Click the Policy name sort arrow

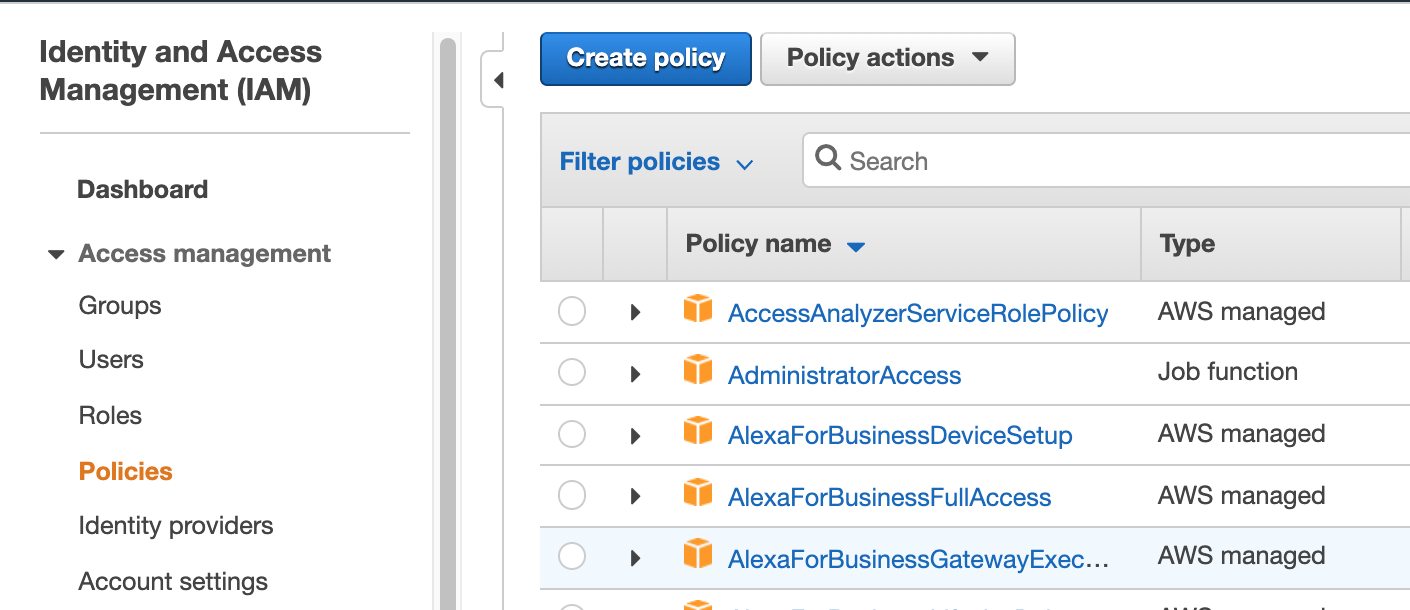tap(858, 245)
